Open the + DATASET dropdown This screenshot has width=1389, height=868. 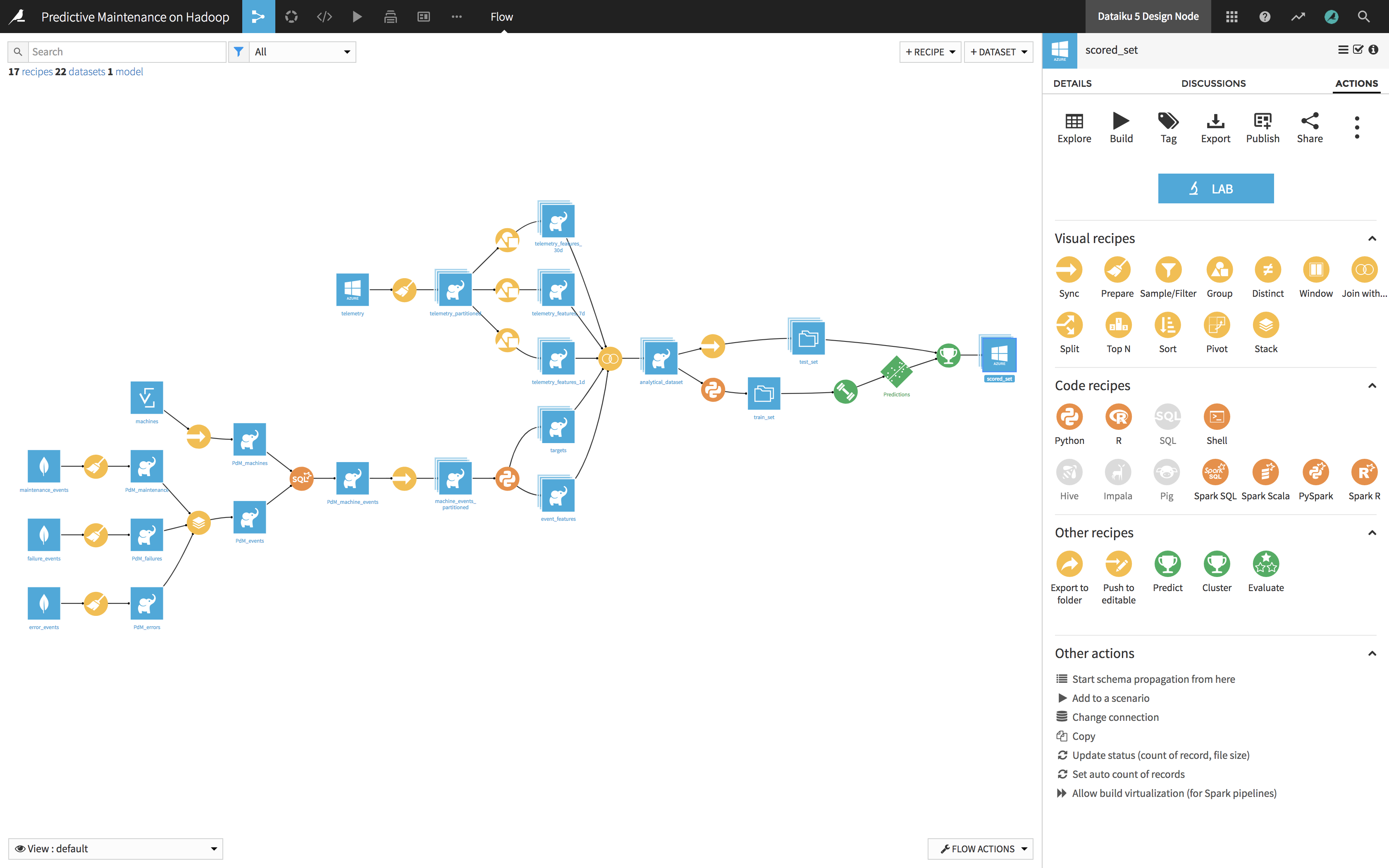click(998, 52)
